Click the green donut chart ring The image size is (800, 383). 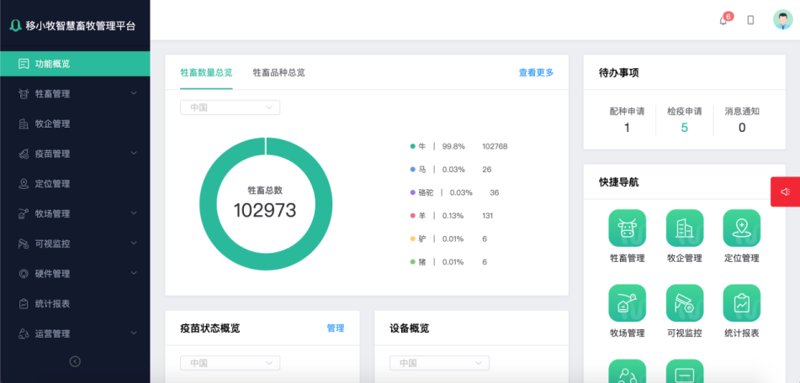[208, 204]
